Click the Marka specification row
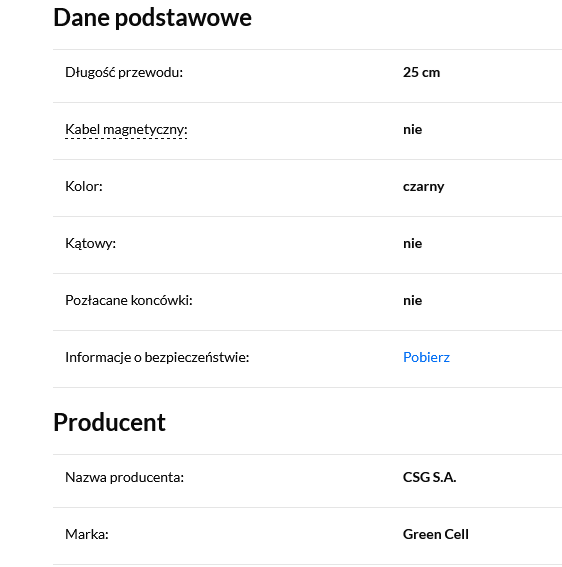The height and width of the screenshot is (567, 562). 307,536
